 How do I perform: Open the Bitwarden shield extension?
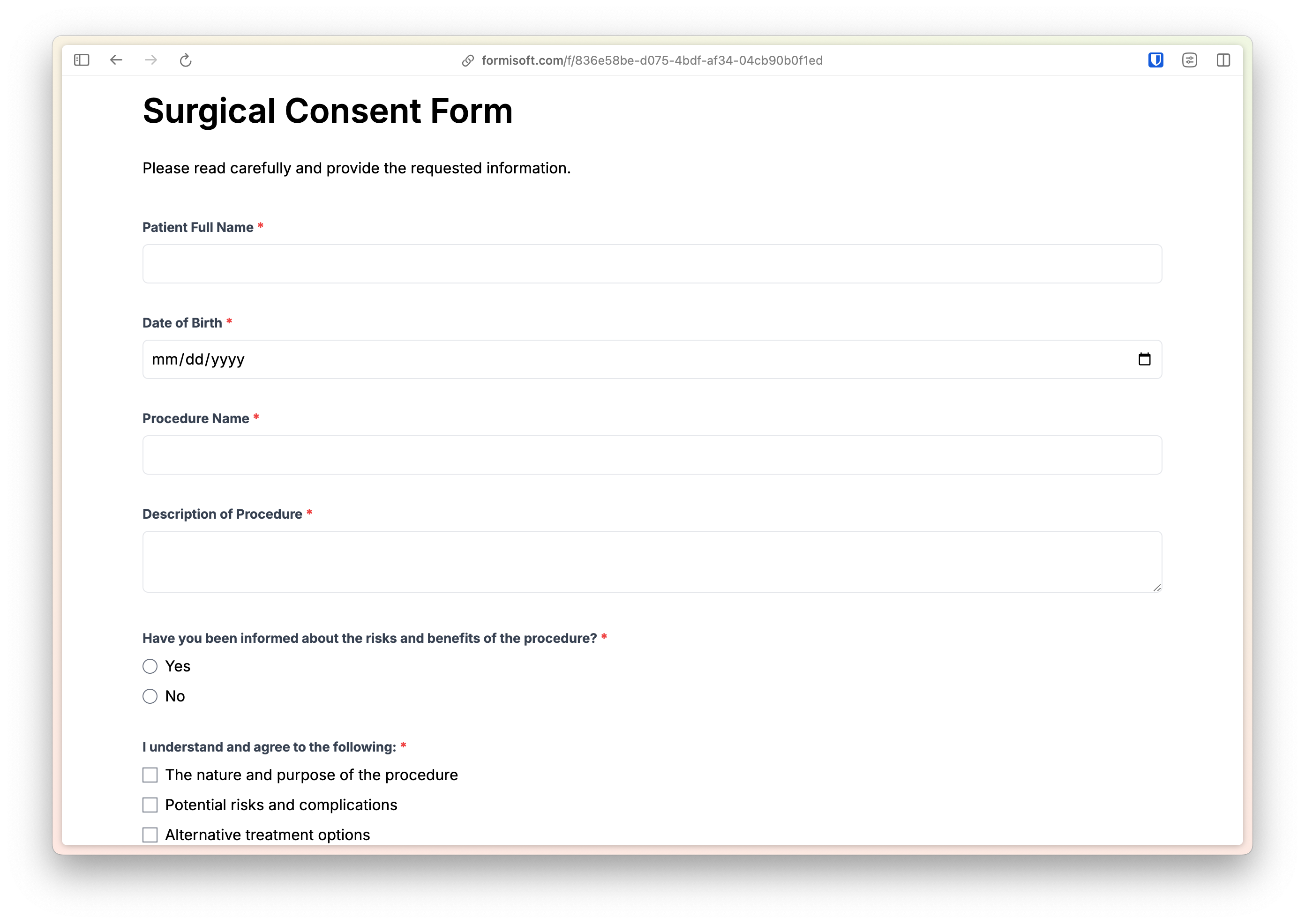click(x=1155, y=60)
